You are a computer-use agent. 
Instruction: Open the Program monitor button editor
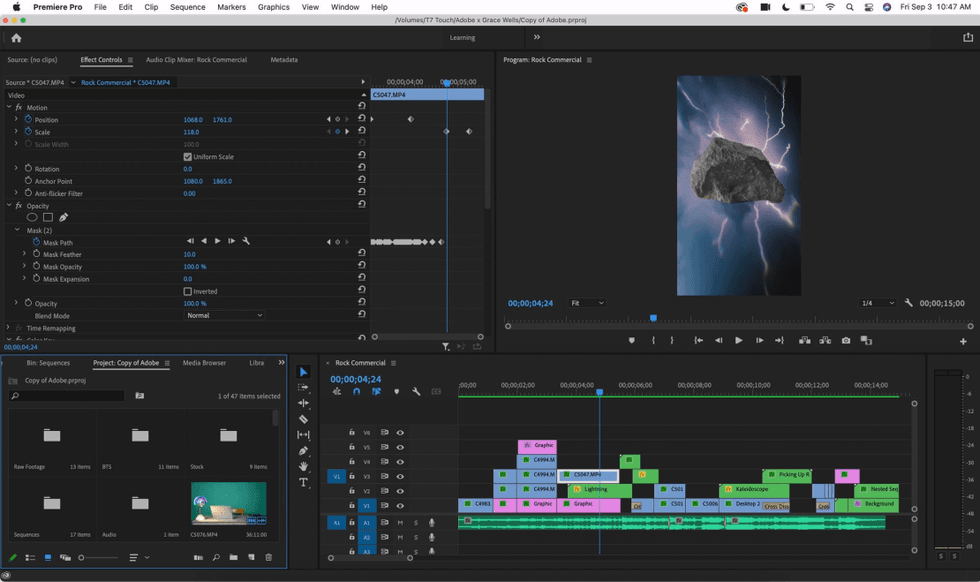[x=963, y=341]
